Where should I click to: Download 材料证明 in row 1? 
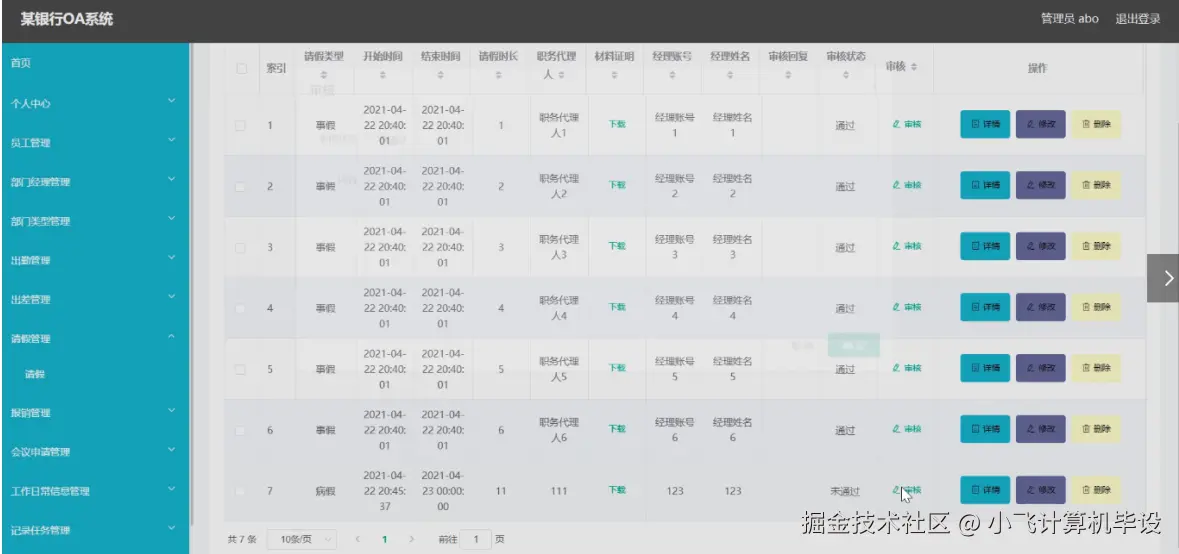click(617, 124)
